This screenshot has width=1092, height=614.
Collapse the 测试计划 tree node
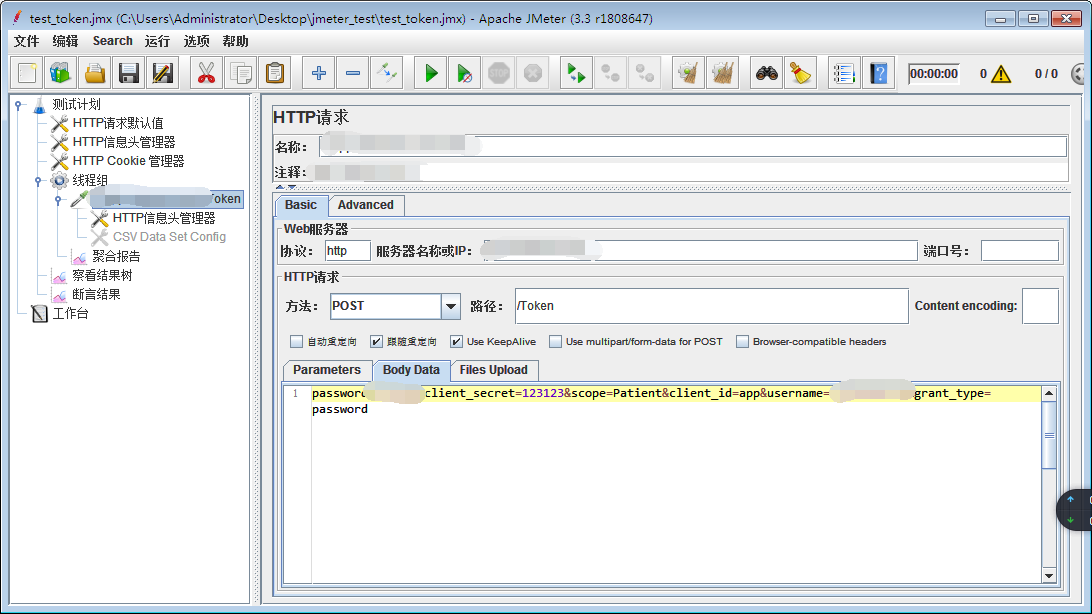pos(19,105)
